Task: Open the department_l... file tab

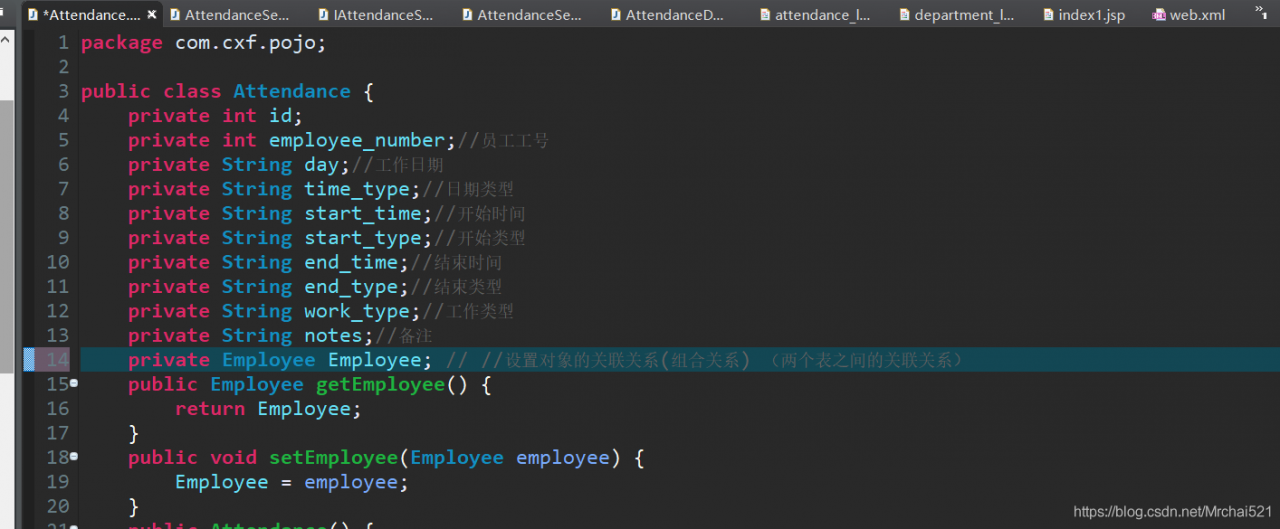Action: click(x=956, y=15)
